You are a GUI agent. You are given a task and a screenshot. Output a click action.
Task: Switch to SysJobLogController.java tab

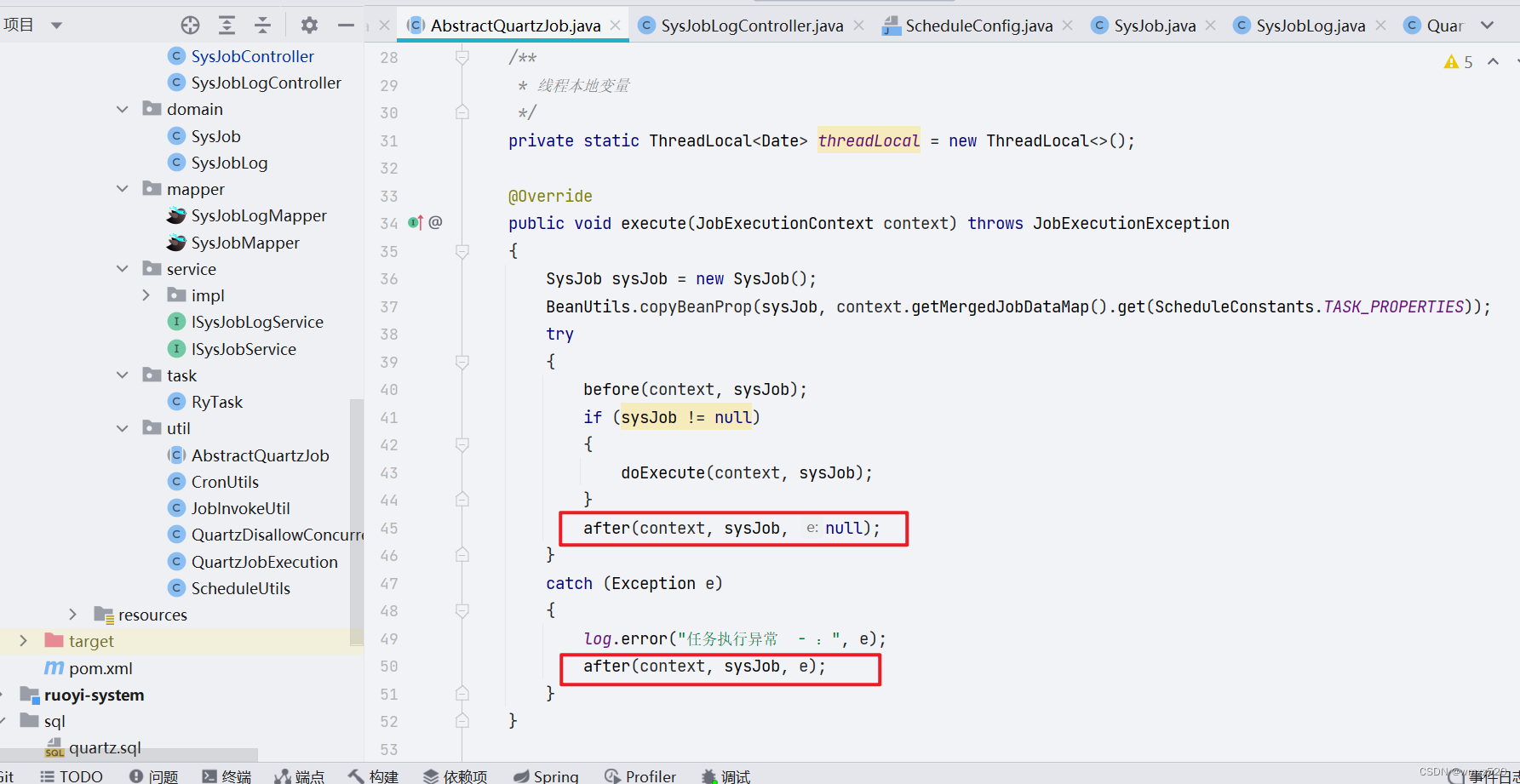tap(752, 26)
